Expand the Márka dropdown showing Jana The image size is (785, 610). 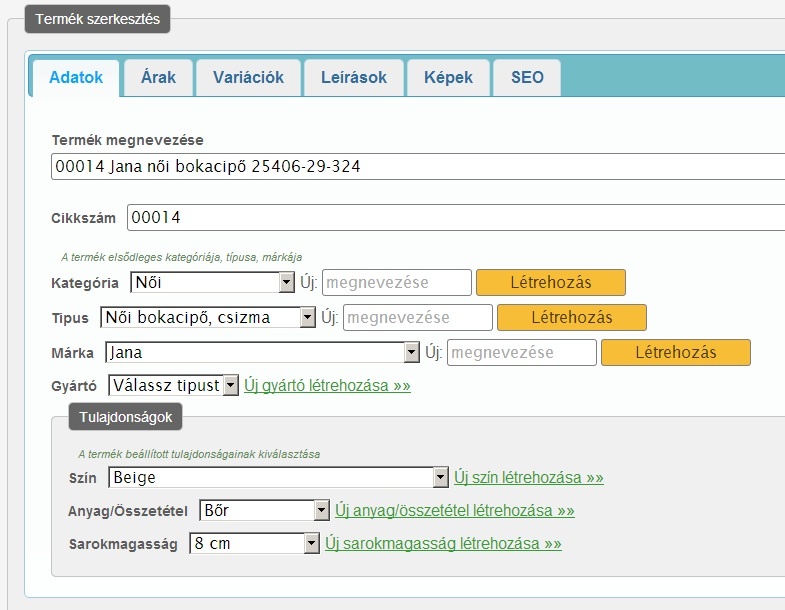point(262,353)
